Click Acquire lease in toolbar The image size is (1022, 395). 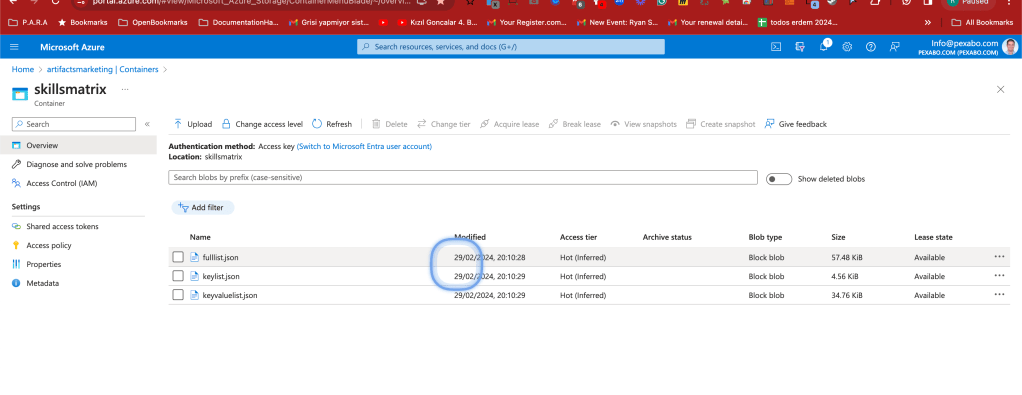coord(509,124)
